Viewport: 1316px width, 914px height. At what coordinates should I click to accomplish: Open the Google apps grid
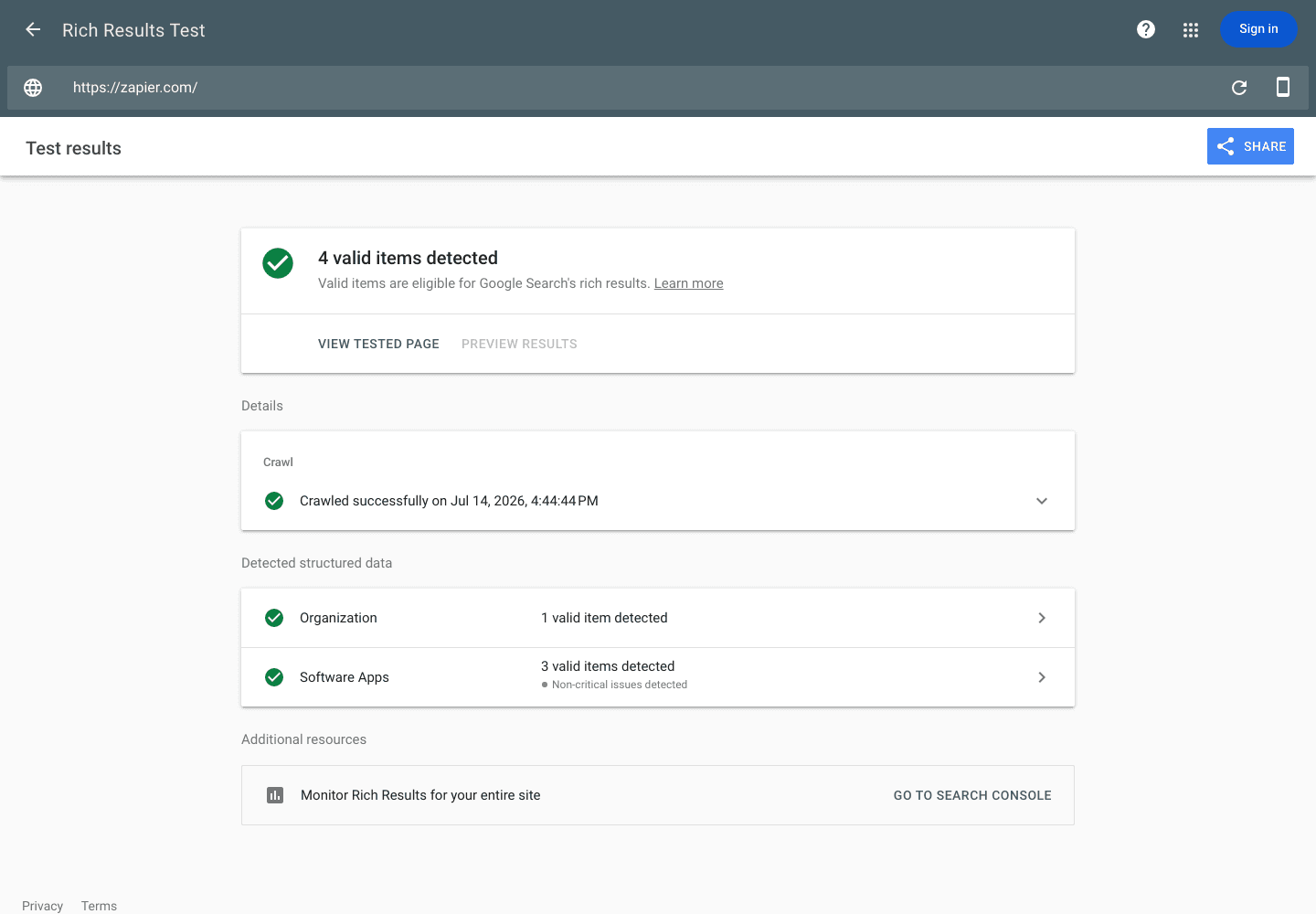coord(1191,30)
